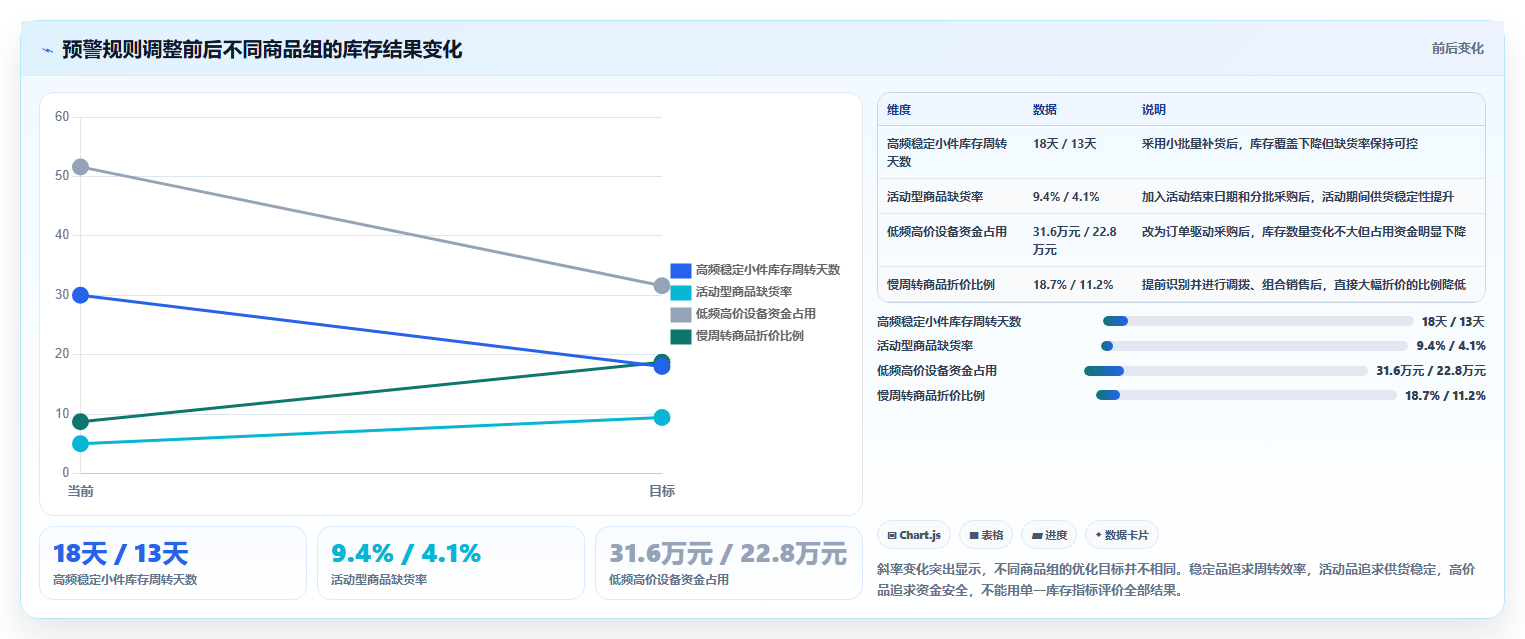
Task: Click the cyan data point at 目标
Action: 661,417
